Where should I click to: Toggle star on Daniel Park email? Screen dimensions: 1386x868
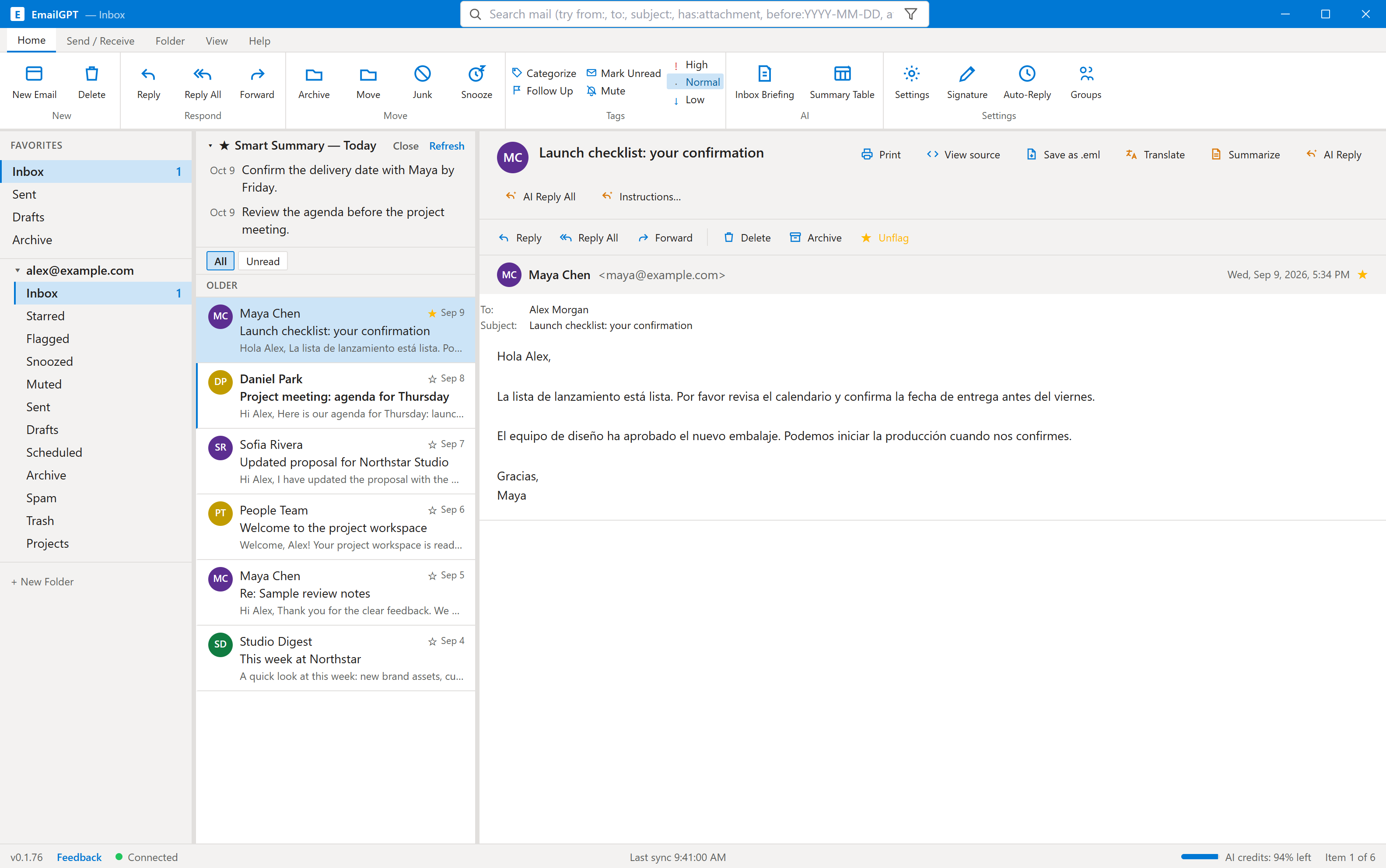[x=432, y=379]
